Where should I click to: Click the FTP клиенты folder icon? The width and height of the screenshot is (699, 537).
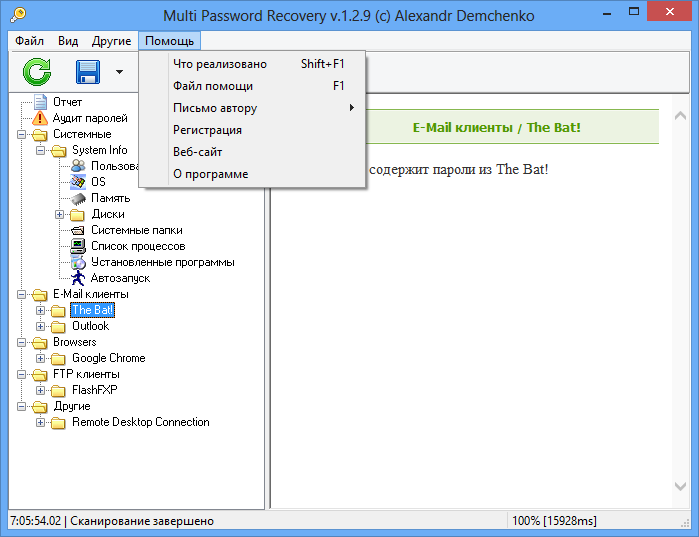click(x=40, y=374)
